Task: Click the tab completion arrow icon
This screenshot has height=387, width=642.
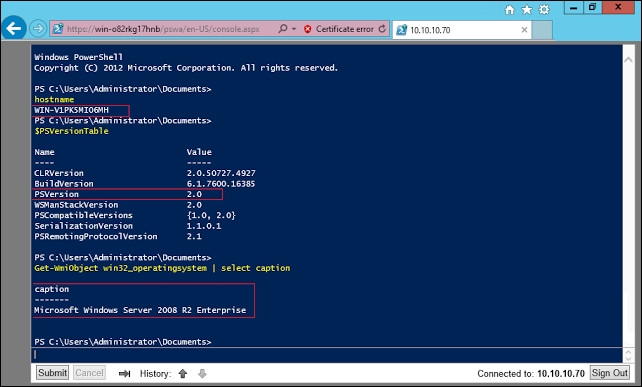Action: click(124, 373)
